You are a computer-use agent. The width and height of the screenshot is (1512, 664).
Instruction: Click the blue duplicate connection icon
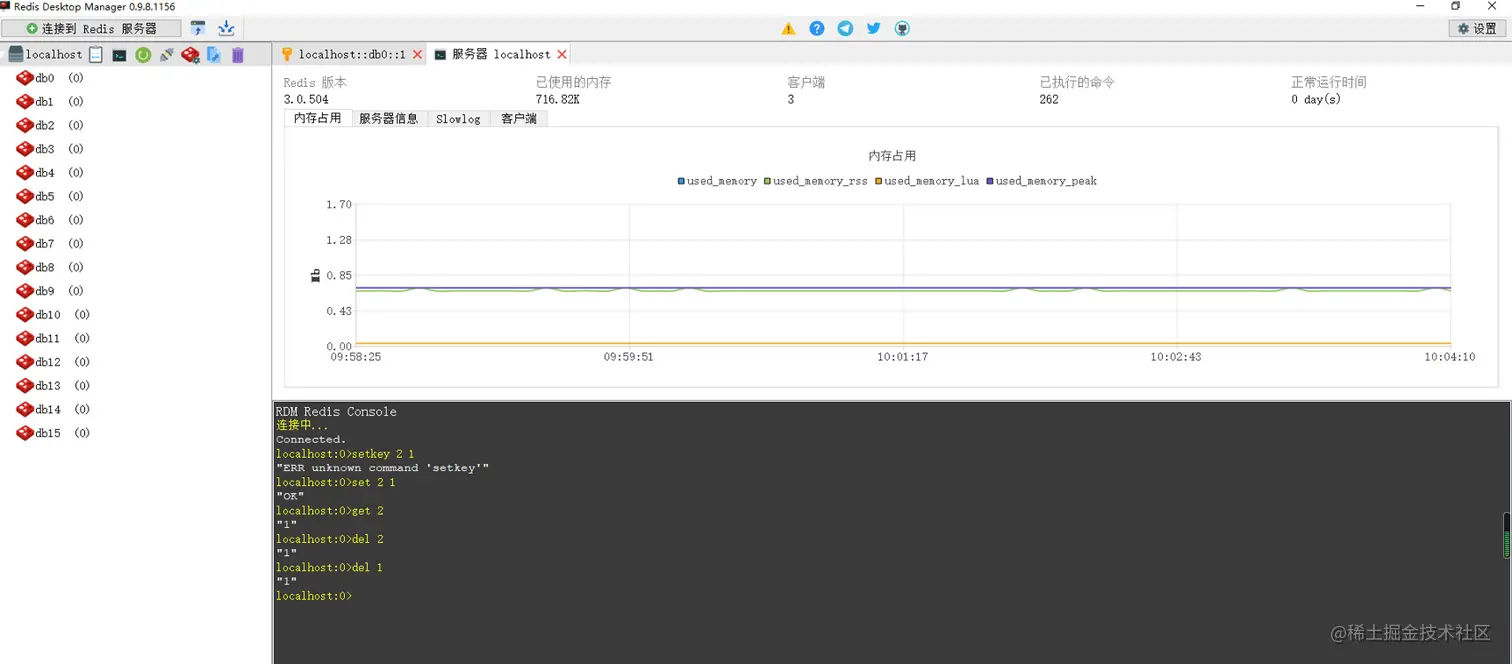[214, 55]
